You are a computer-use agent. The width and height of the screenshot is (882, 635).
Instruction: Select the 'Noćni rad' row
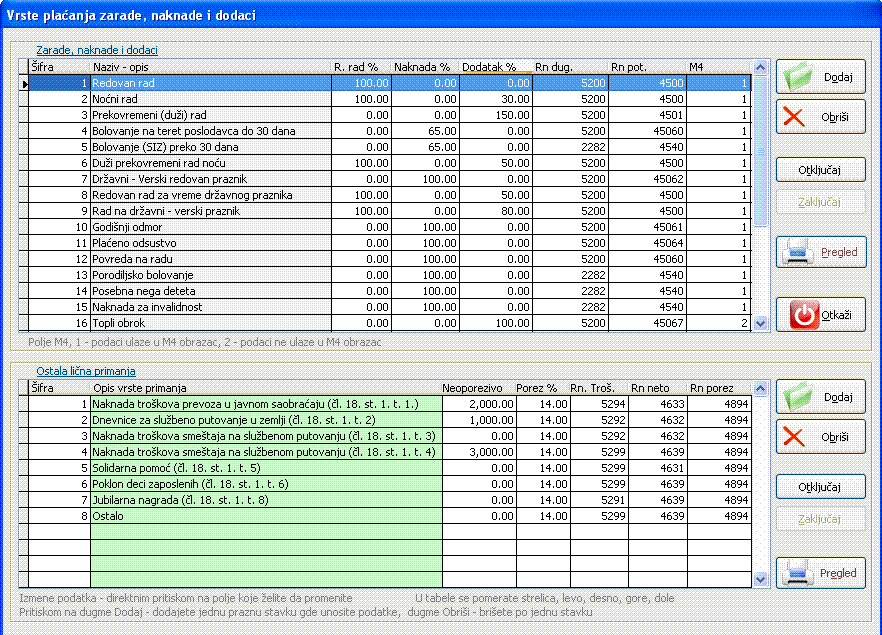(x=210, y=99)
